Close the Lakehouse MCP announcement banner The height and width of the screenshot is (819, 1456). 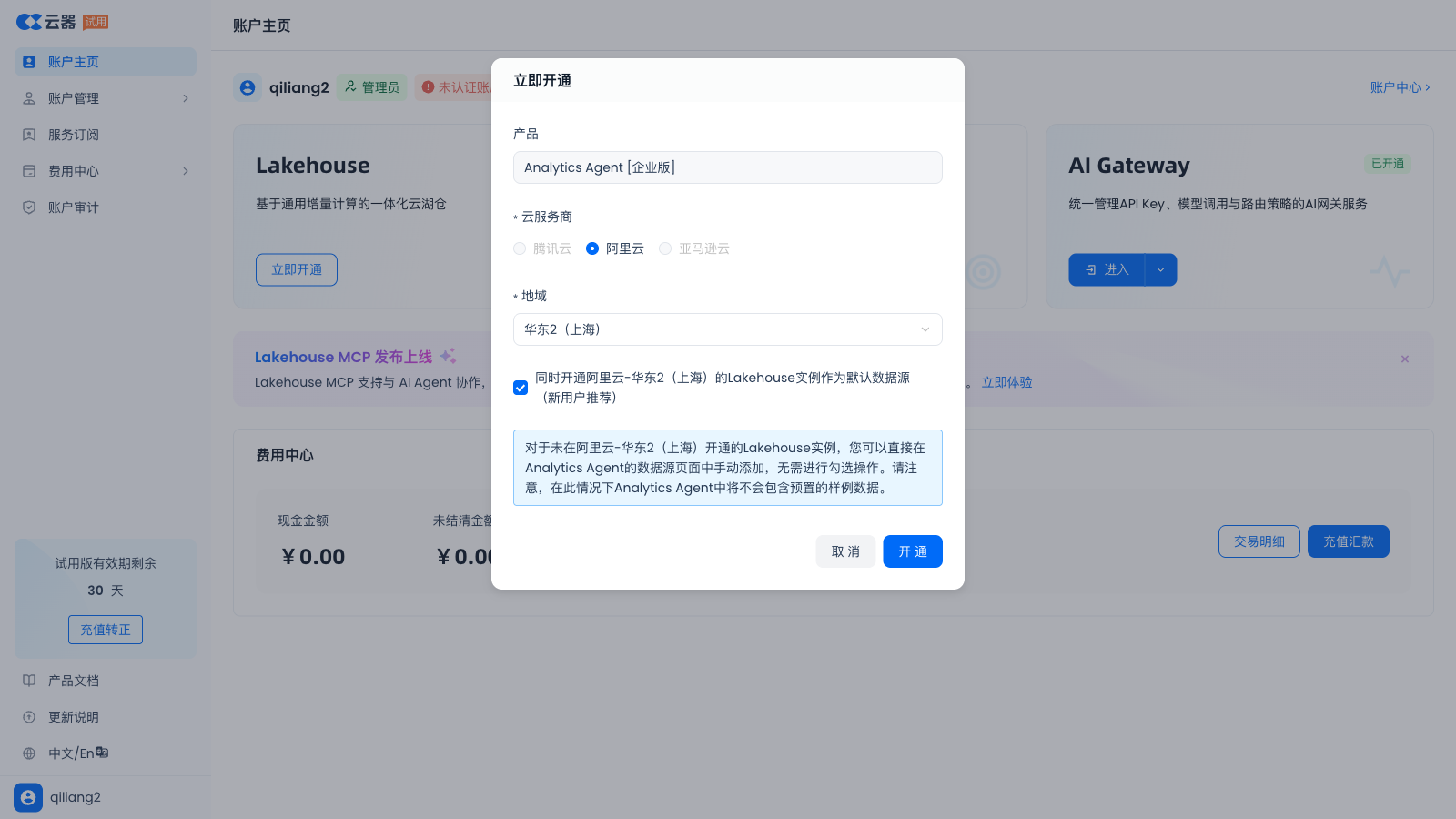(1405, 359)
